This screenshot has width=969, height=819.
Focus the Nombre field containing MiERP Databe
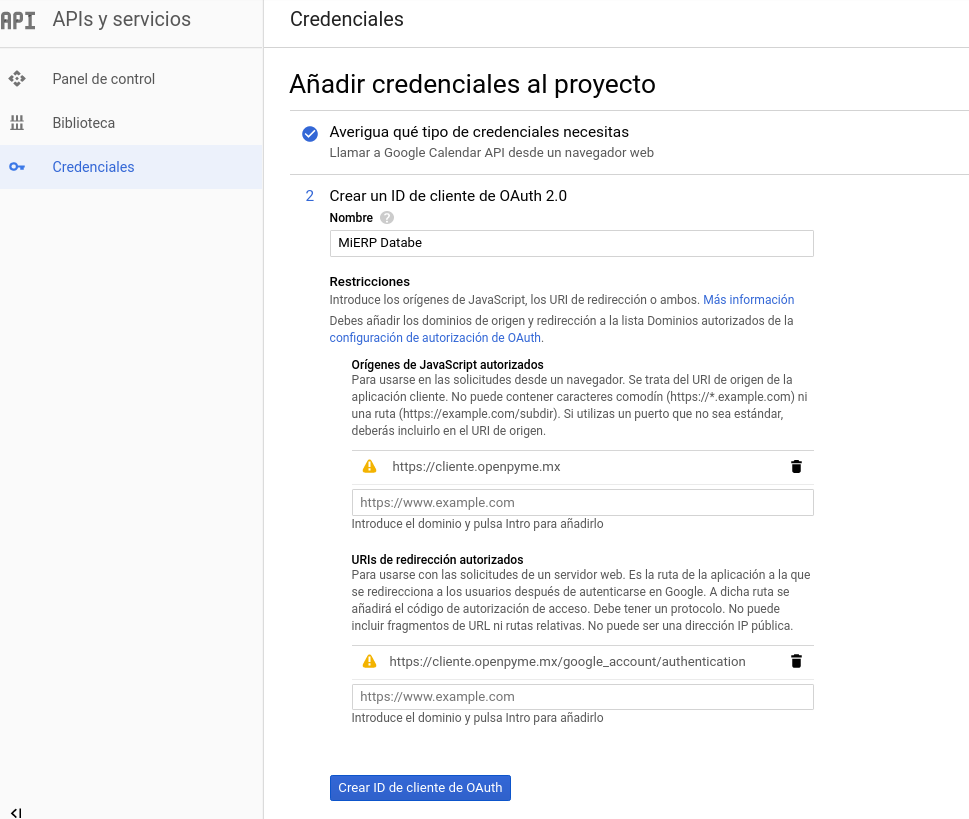(572, 243)
